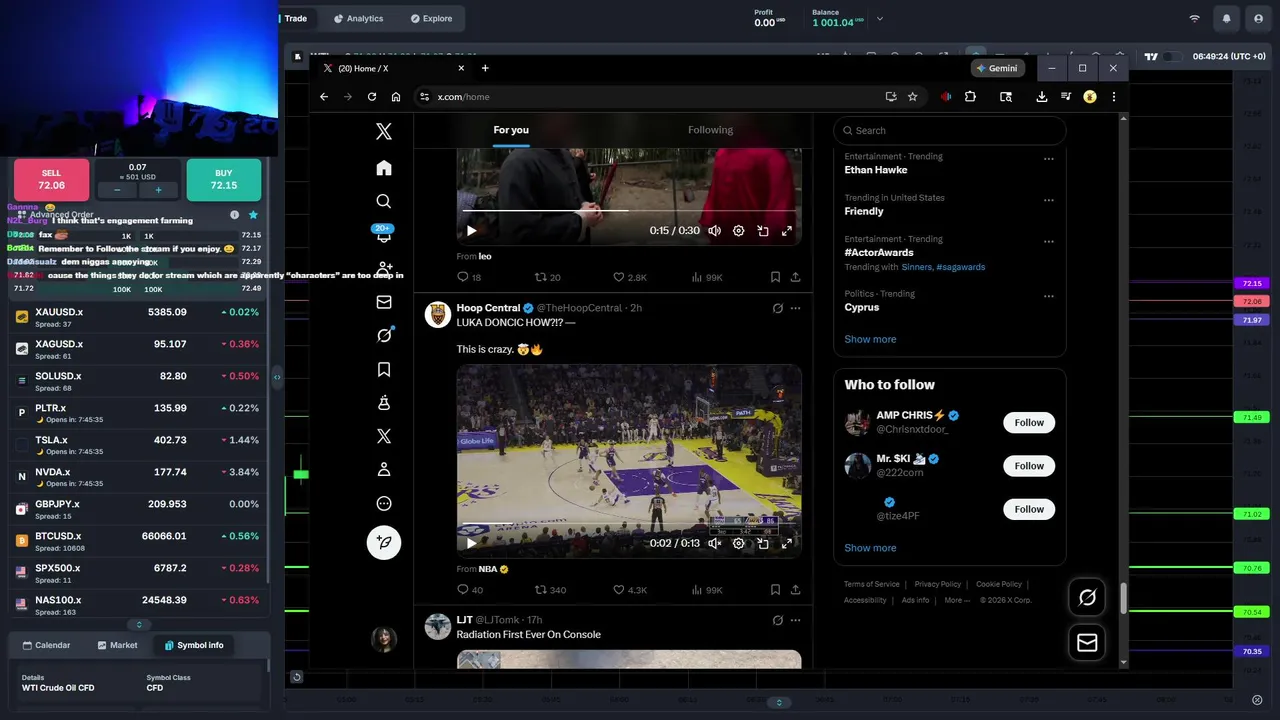The image size is (1280, 720).
Task: Open Bookmarks icon in X sidebar
Action: (384, 369)
